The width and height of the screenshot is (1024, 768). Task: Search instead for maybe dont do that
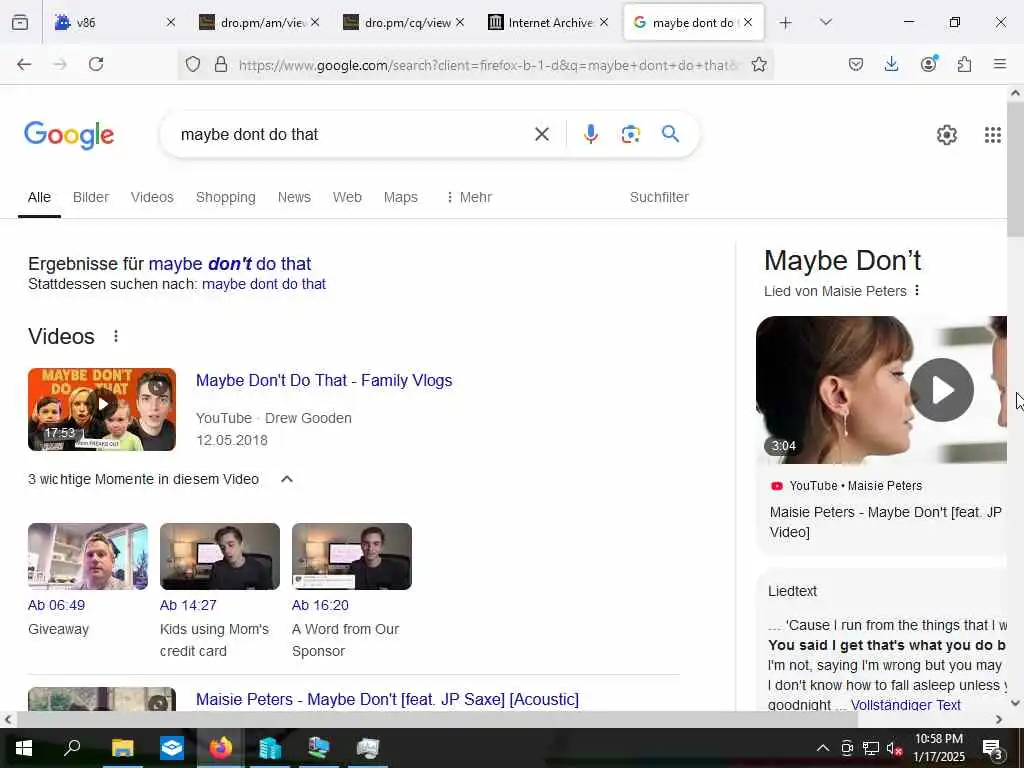[264, 284]
